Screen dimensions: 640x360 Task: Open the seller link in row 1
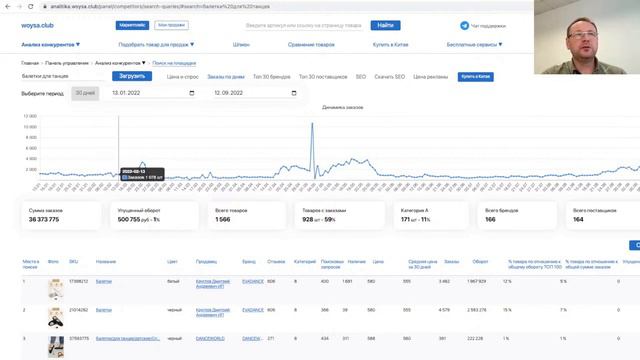[x=213, y=284]
